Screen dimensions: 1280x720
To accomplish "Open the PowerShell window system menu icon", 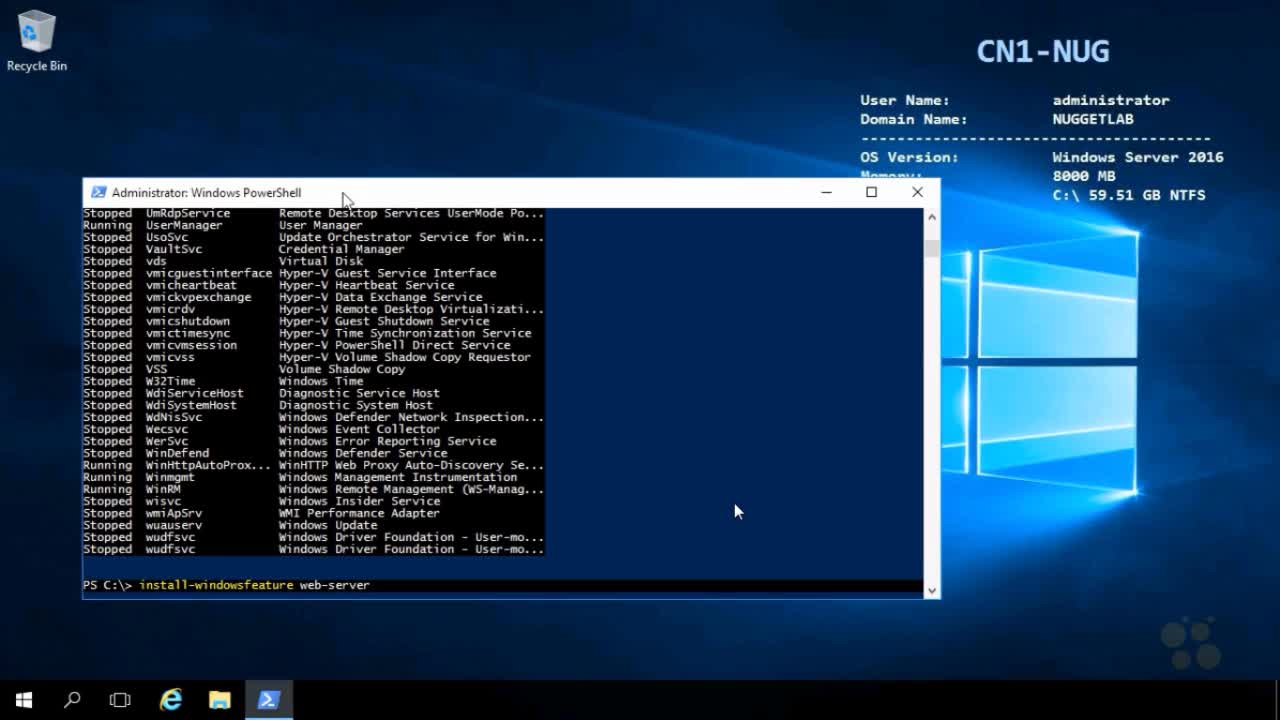I will (x=98, y=193).
